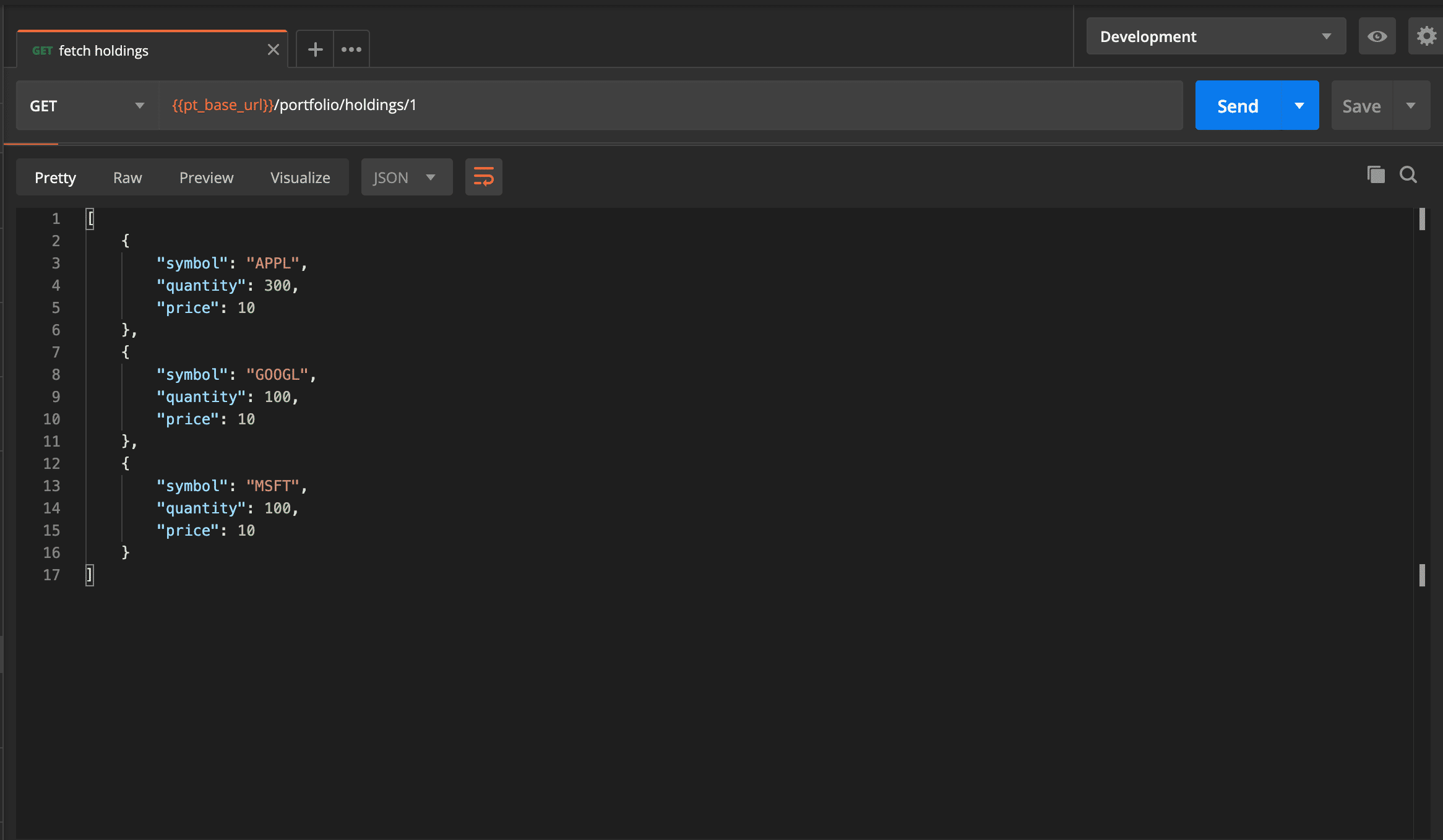1443x840 pixels.
Task: Toggle line wrap icon in response toolbar
Action: (483, 178)
